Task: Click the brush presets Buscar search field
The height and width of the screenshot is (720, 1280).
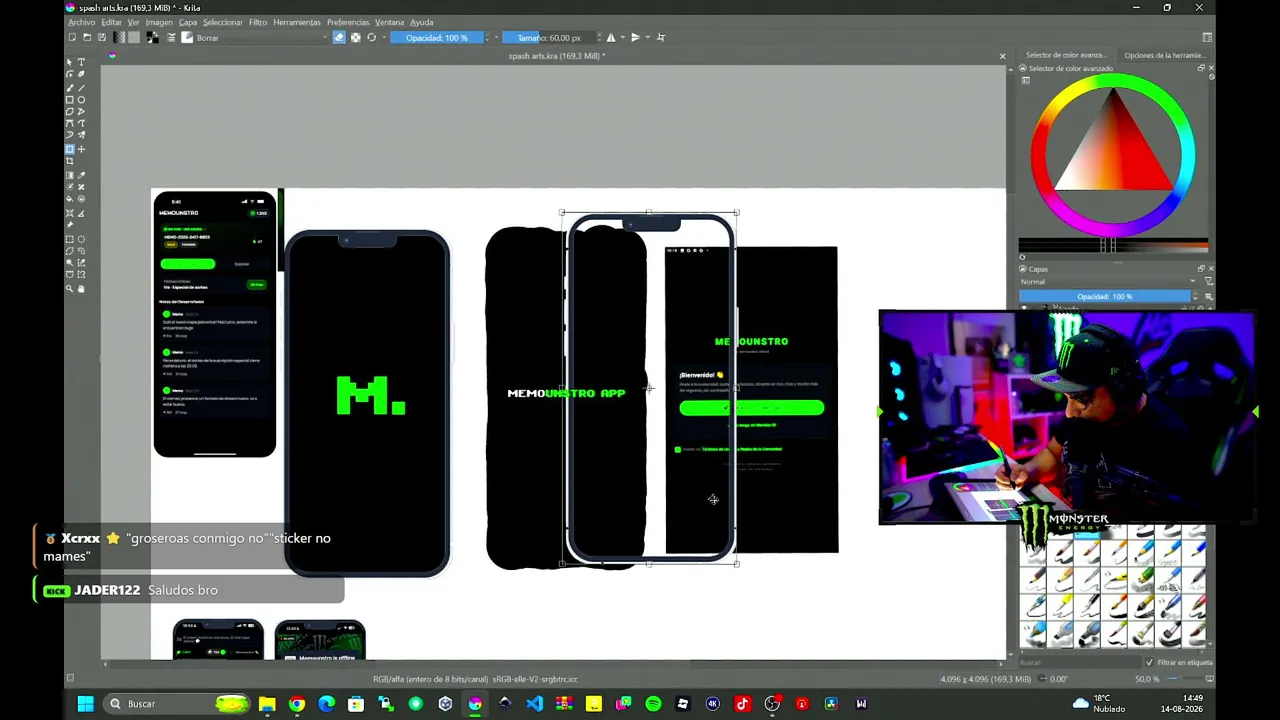Action: click(1078, 662)
